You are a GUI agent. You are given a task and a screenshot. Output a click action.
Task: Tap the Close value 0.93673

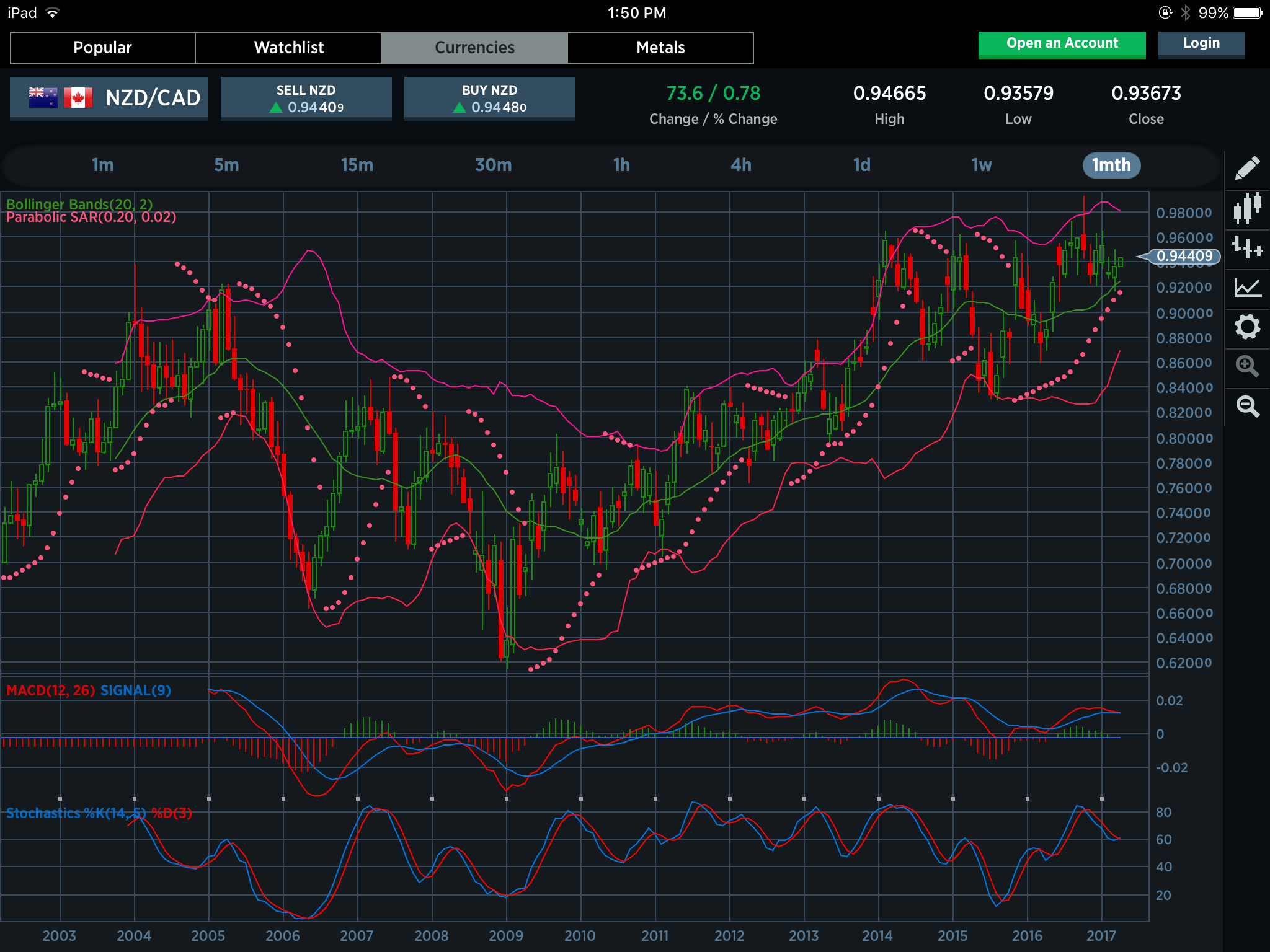[1147, 94]
